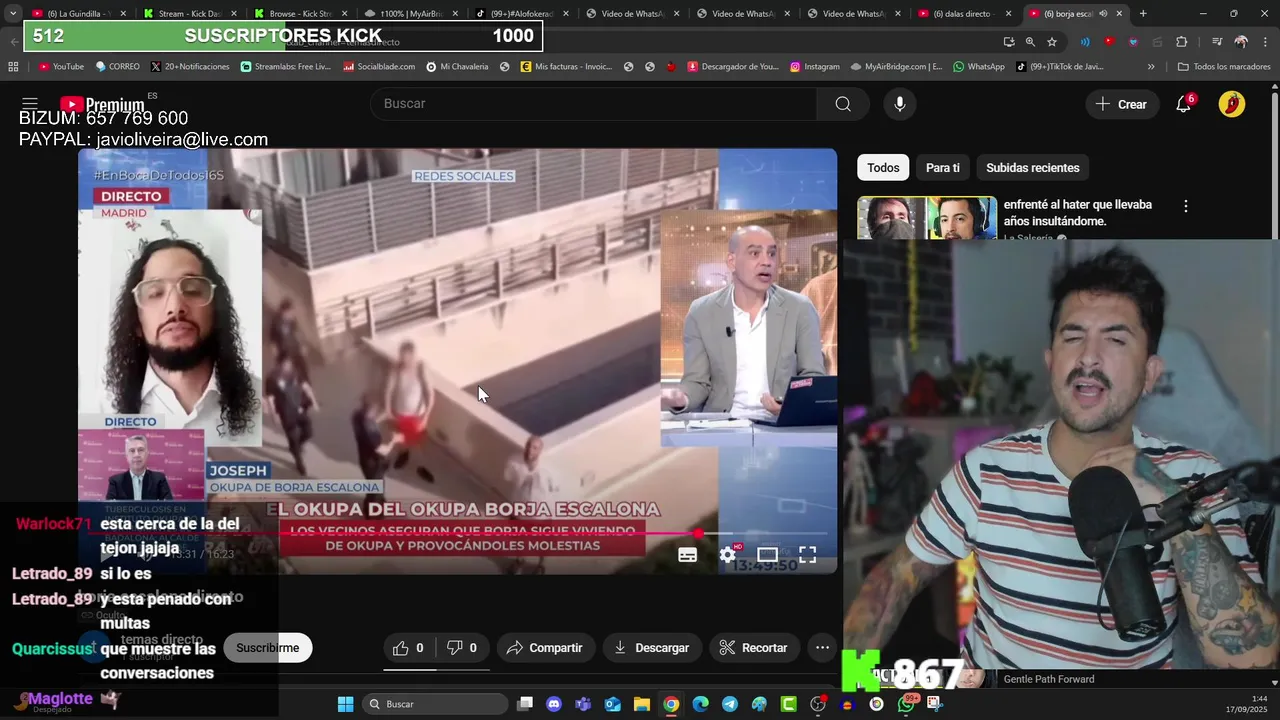Like the video with thumbs up
The width and height of the screenshot is (1280, 720).
tap(407, 648)
